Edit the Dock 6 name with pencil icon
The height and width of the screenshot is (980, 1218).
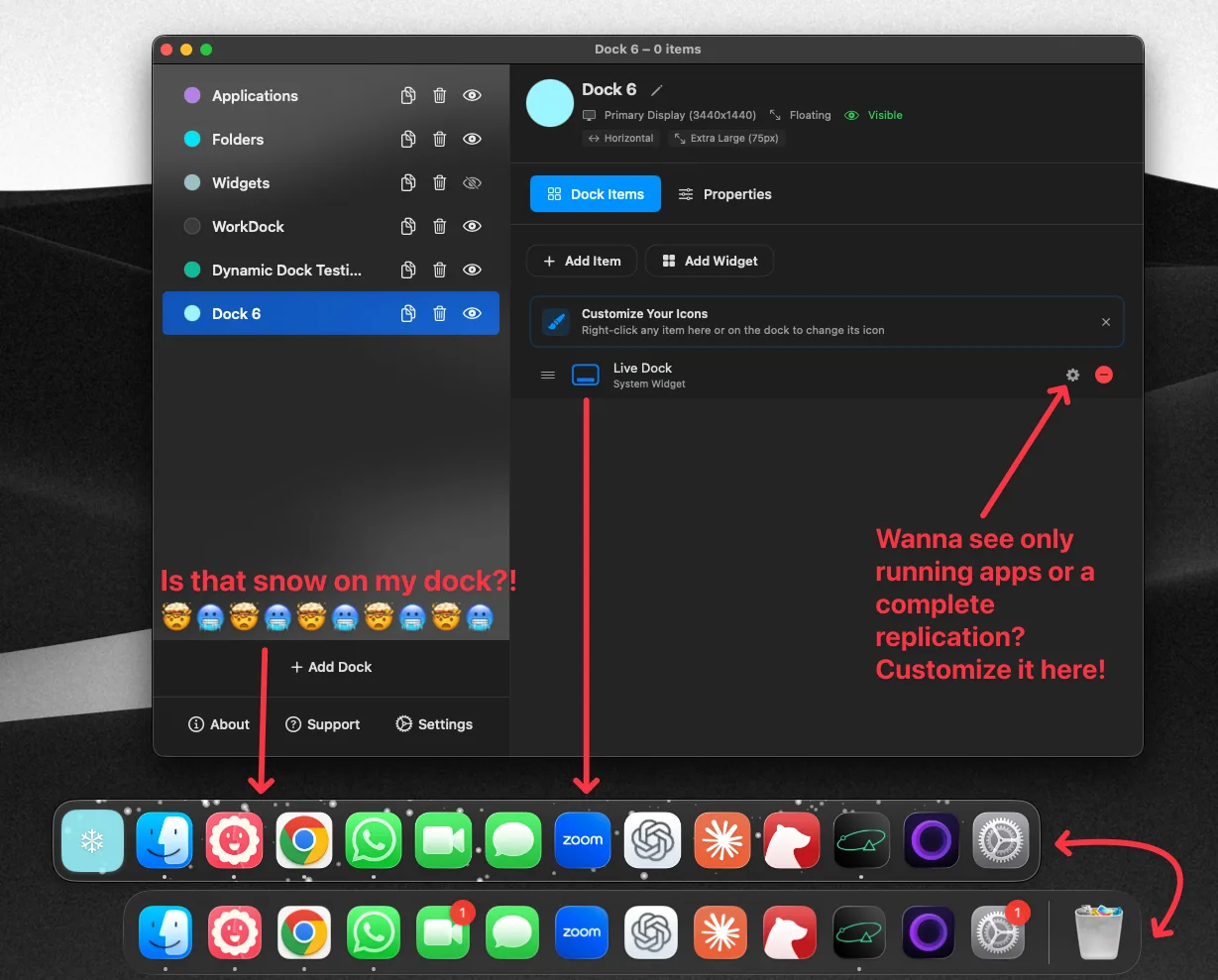[x=656, y=90]
